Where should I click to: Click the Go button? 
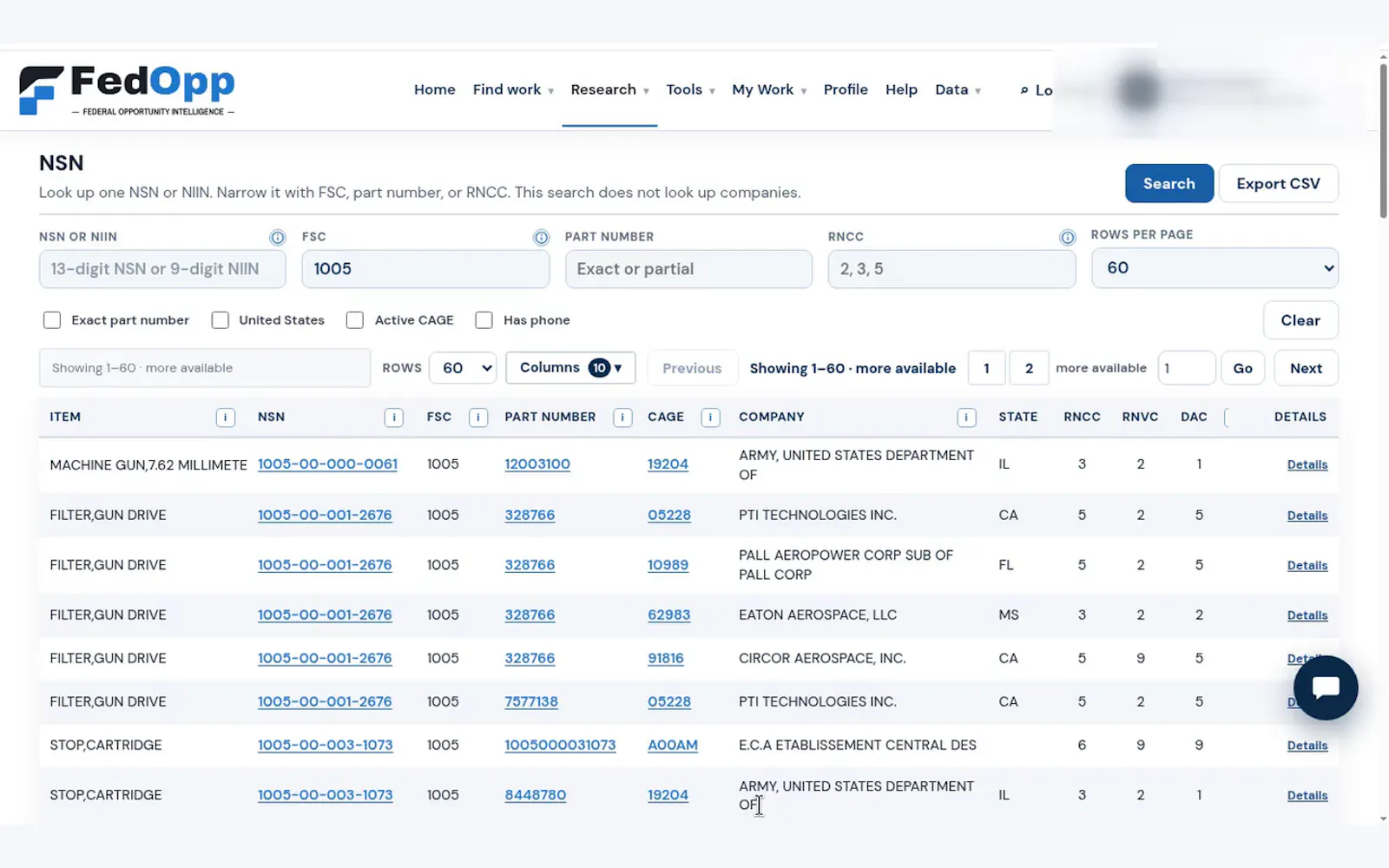pyautogui.click(x=1242, y=368)
